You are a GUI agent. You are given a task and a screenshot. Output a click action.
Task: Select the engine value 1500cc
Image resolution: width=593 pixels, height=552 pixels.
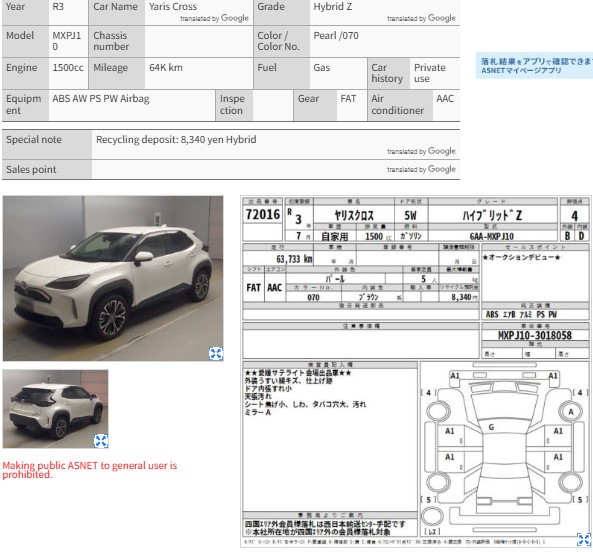[68, 68]
